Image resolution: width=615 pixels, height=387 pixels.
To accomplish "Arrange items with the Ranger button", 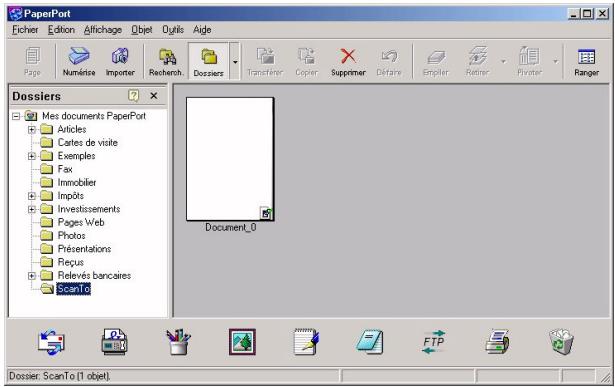I will click(586, 61).
